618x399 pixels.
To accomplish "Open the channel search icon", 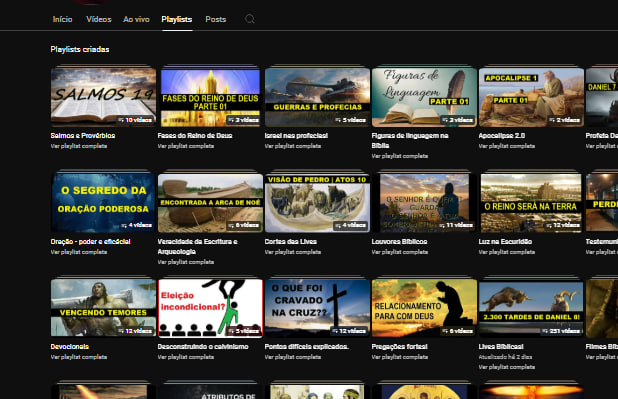I will click(249, 19).
